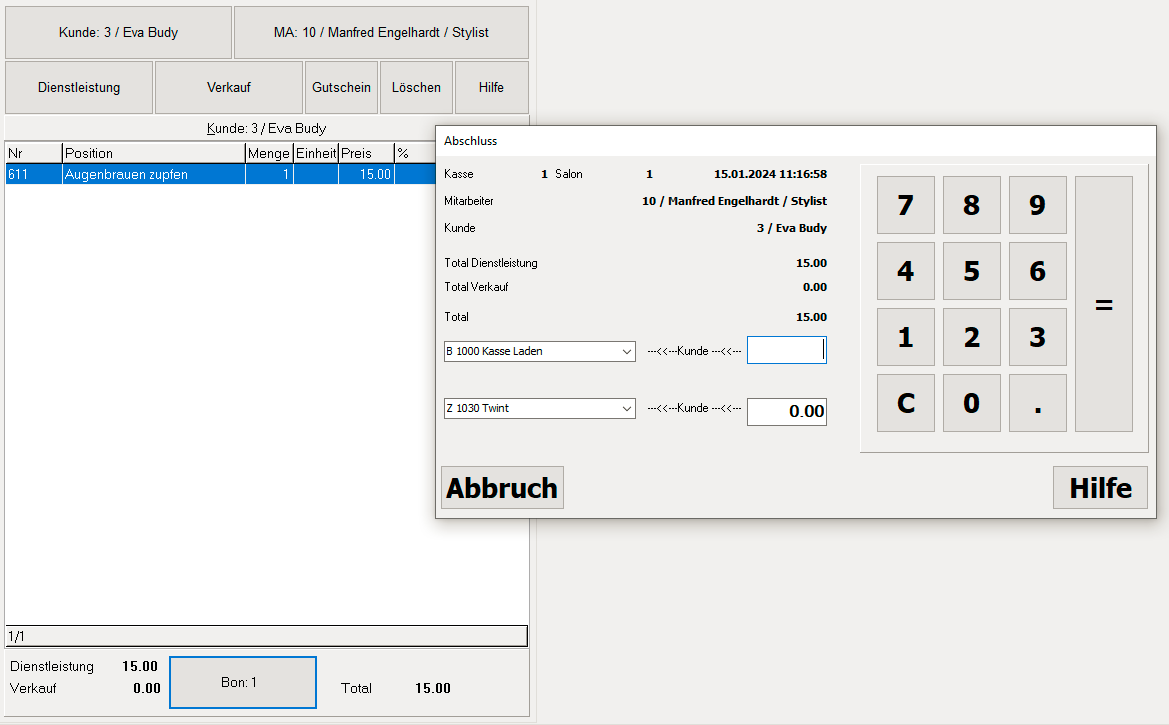Open the Kunde: 3 / Eva Budy button
The width and height of the screenshot is (1169, 725).
point(119,33)
